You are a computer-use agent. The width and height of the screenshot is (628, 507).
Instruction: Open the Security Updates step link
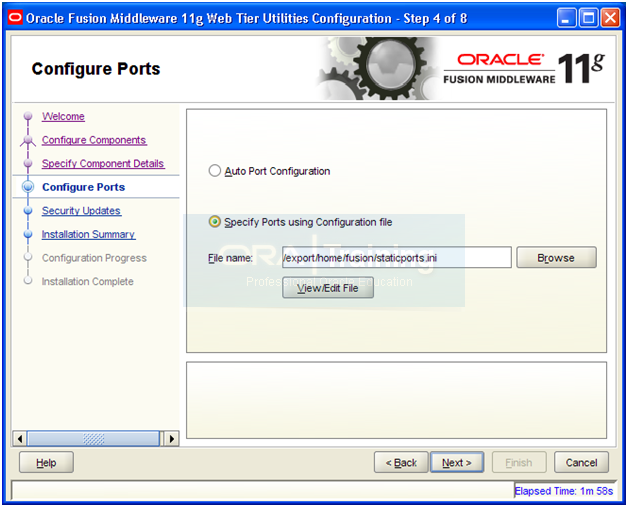tap(81, 211)
